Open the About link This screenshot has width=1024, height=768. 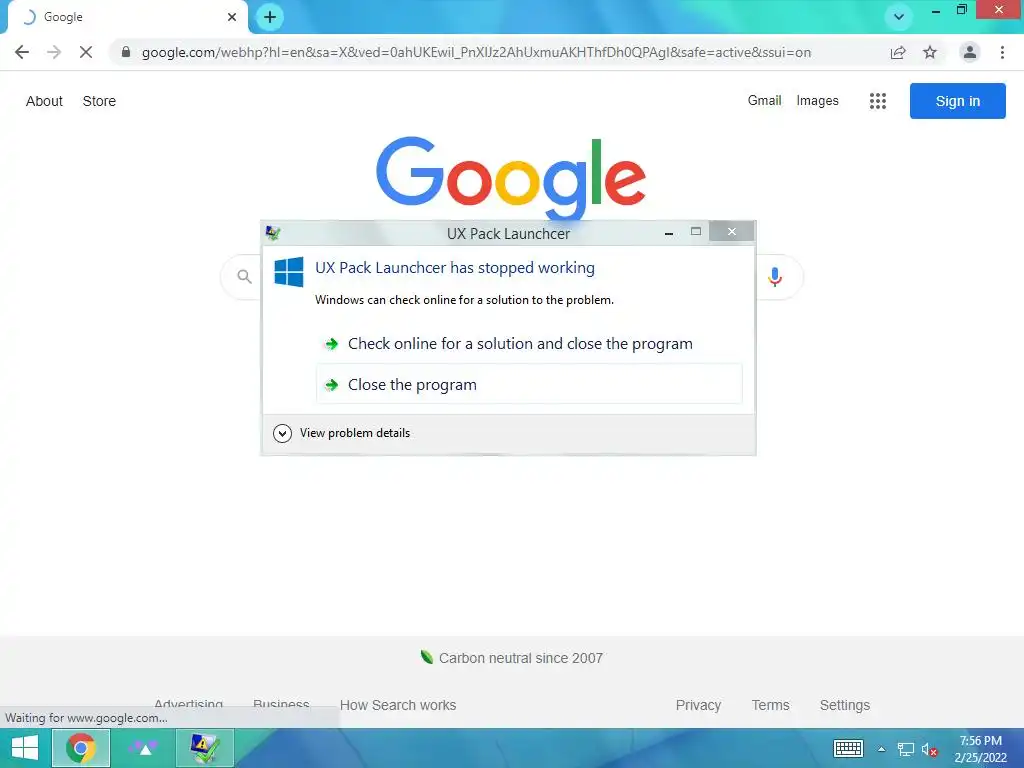(x=44, y=101)
